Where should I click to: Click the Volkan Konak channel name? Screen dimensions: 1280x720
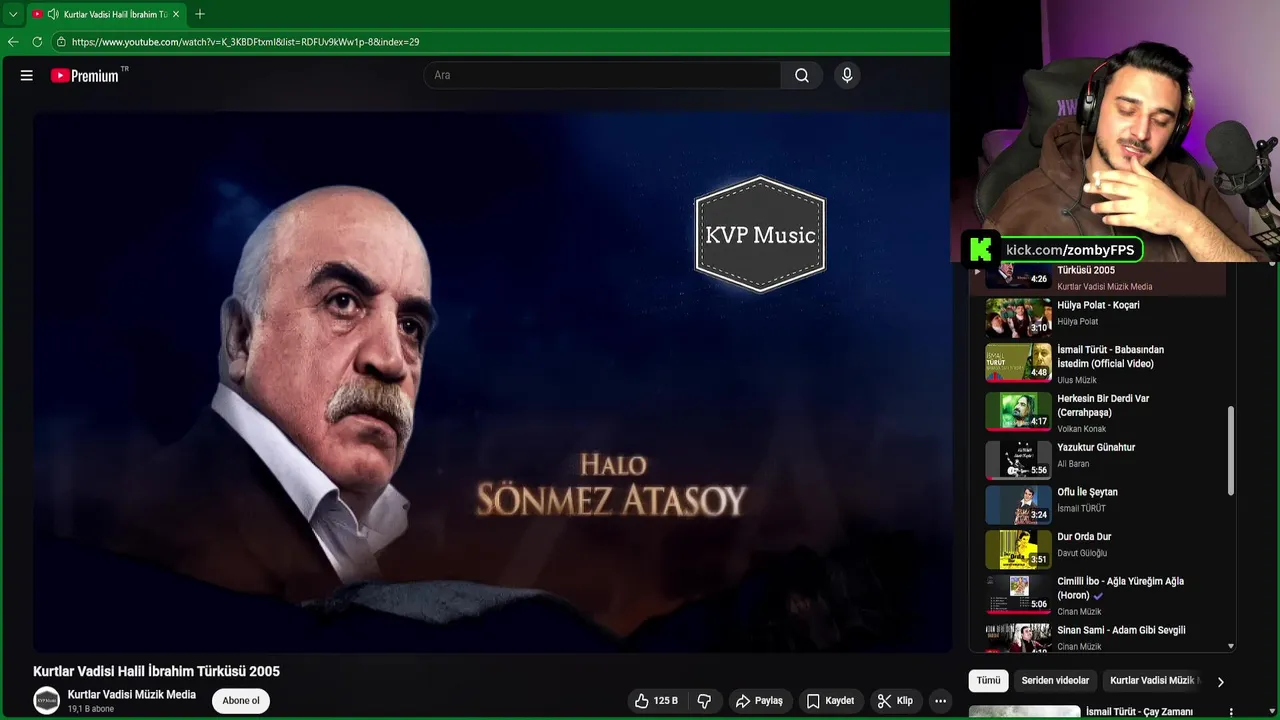(x=1081, y=429)
